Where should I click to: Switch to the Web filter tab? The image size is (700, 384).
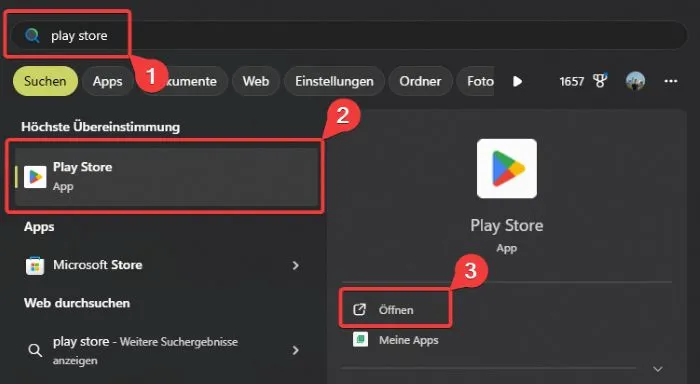(256, 81)
